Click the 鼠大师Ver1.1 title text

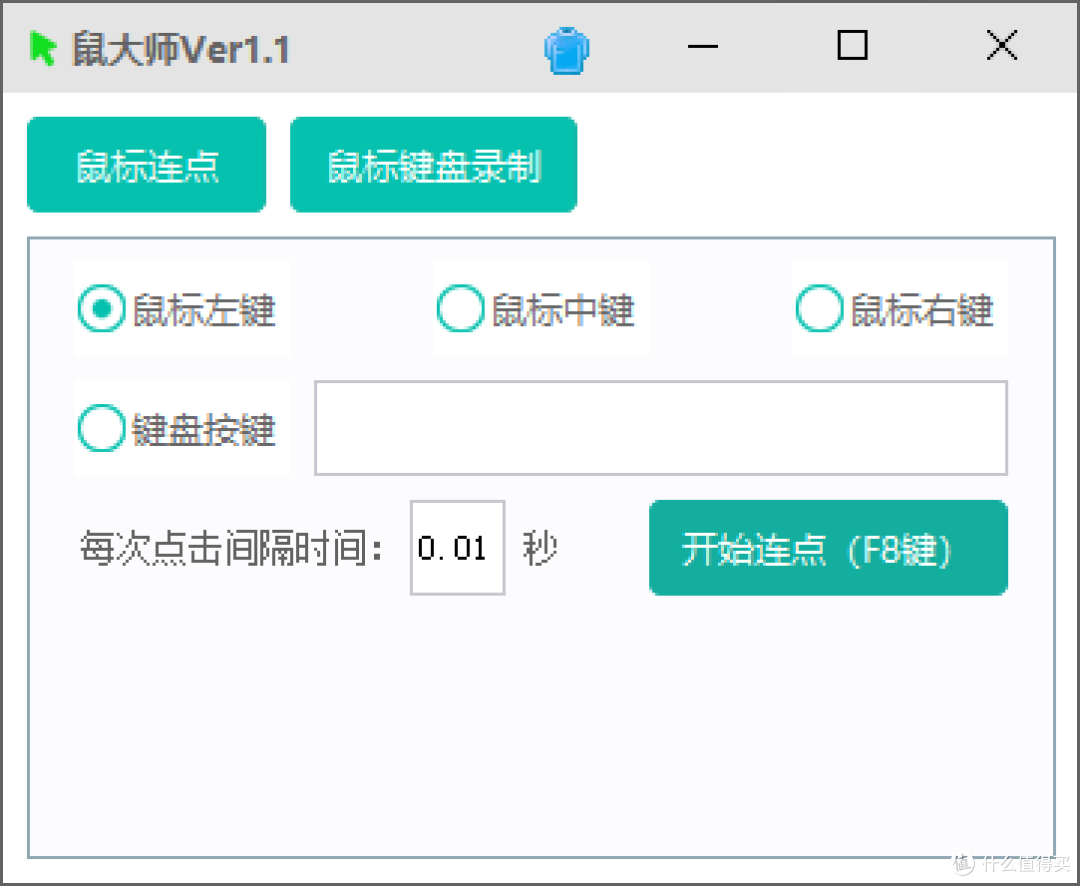pyautogui.click(x=180, y=49)
